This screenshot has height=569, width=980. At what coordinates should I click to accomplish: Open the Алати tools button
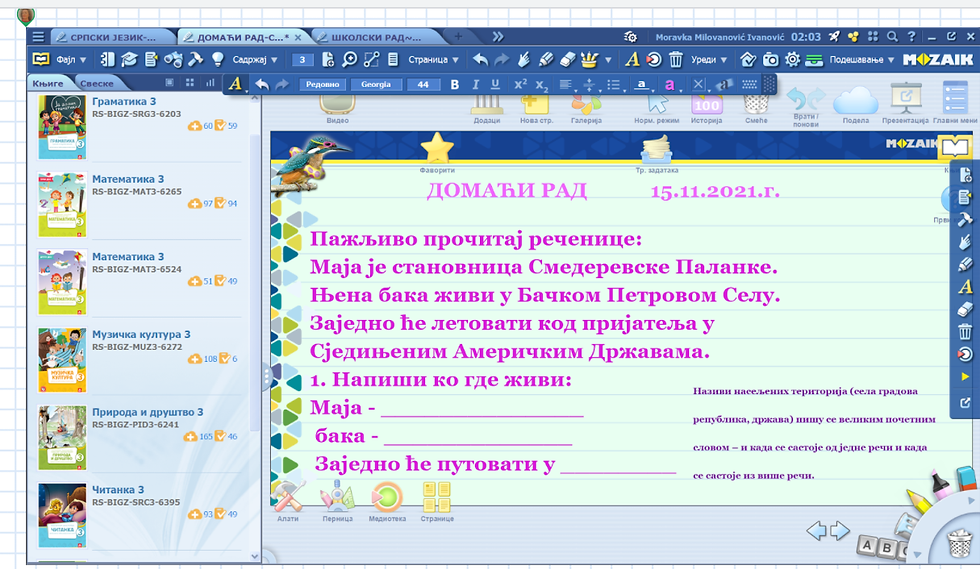288,501
